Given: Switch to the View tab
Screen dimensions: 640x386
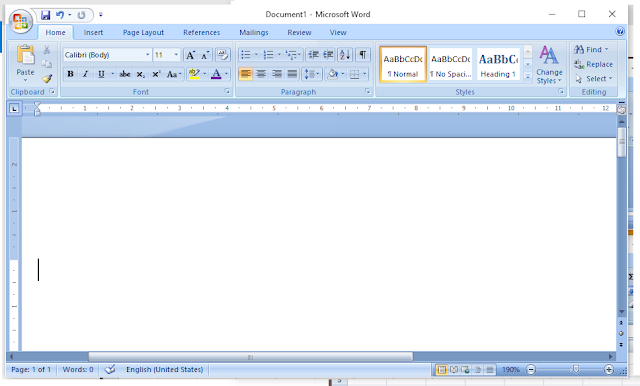Looking at the screenshot, I should coord(338,33).
